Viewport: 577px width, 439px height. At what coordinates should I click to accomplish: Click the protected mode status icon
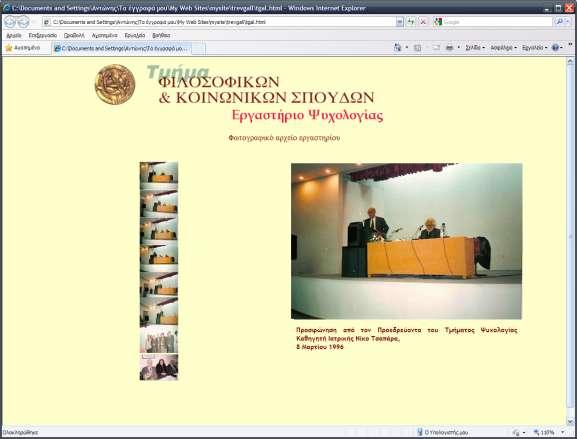[x=516, y=432]
